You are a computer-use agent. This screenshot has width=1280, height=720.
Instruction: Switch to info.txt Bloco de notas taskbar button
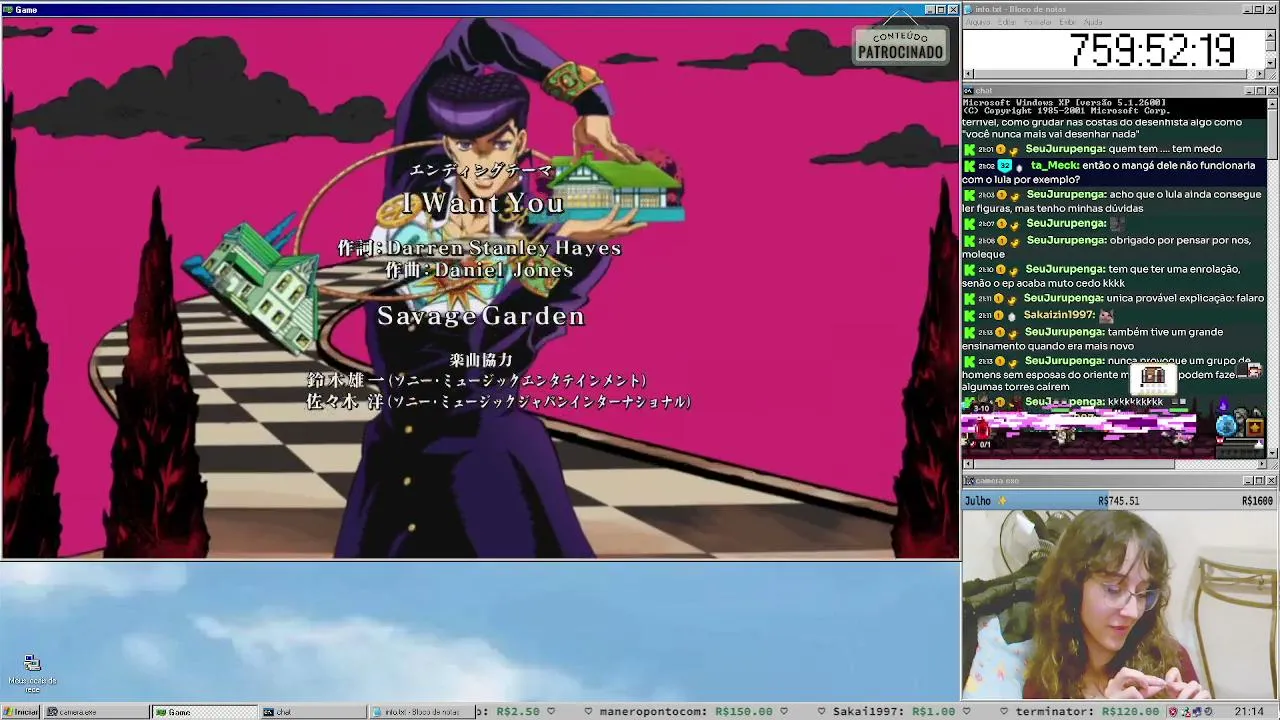[x=421, y=712]
